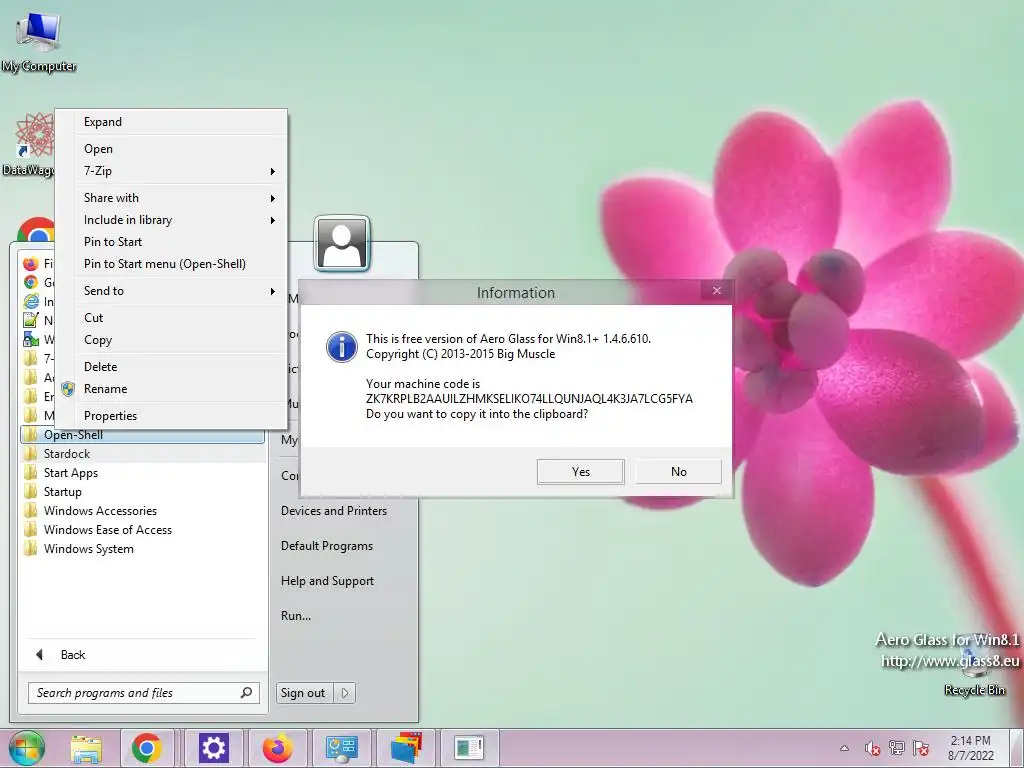Click the user account picture atop Start menu
The width and height of the screenshot is (1024, 768).
click(x=342, y=243)
